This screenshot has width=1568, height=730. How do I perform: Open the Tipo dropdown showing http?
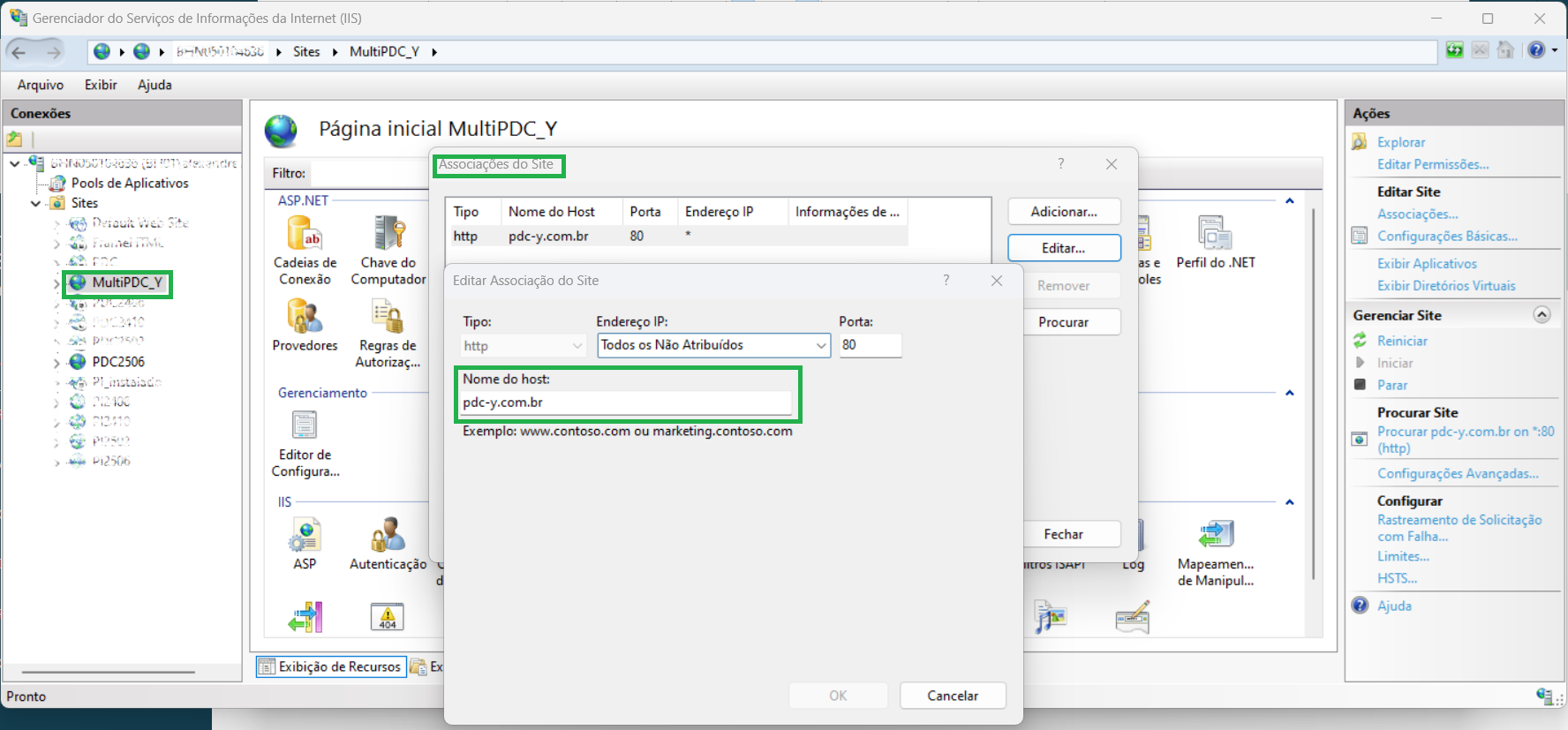point(524,346)
